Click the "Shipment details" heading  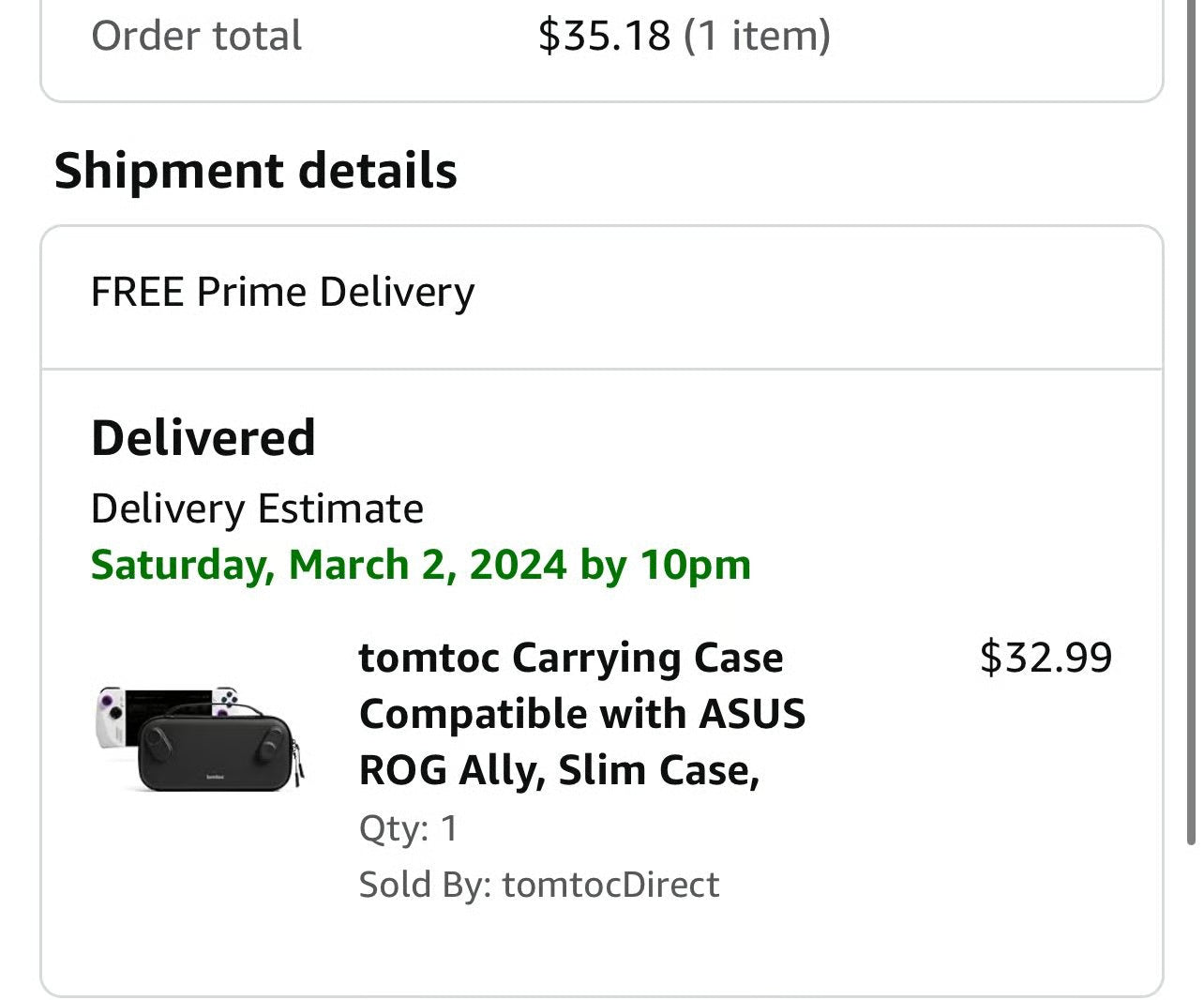(255, 171)
